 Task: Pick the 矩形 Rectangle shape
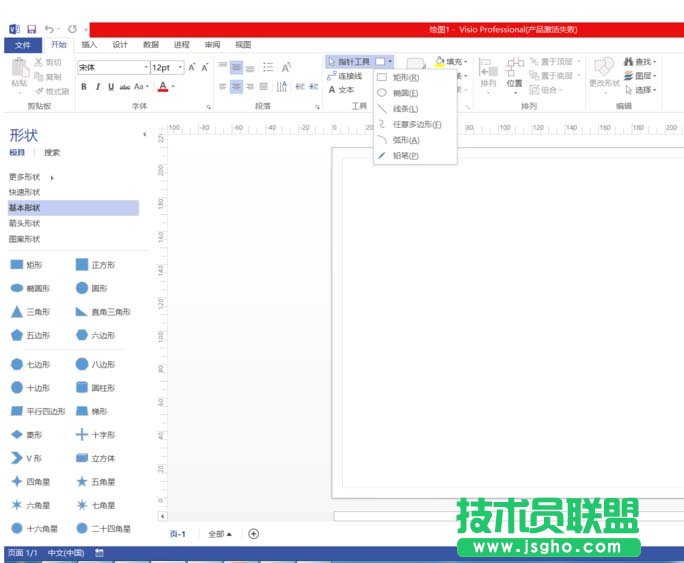[26, 265]
